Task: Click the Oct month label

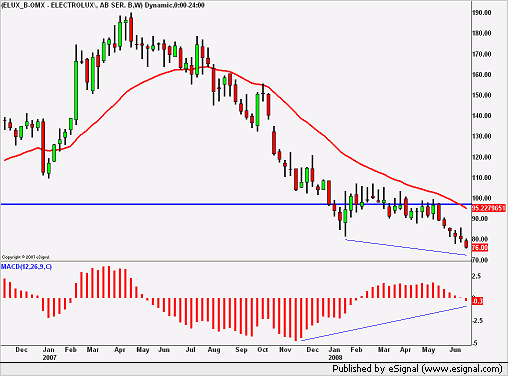Action: 263,350
